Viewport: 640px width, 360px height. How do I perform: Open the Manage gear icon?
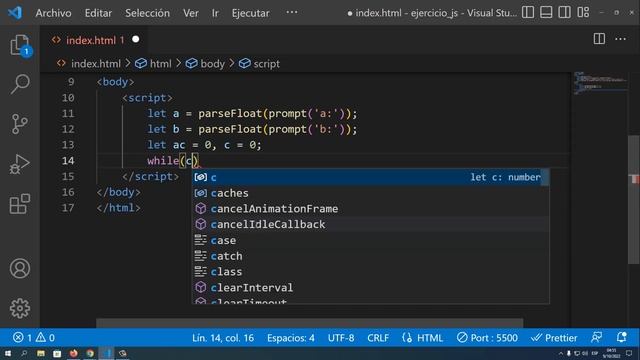(20, 308)
